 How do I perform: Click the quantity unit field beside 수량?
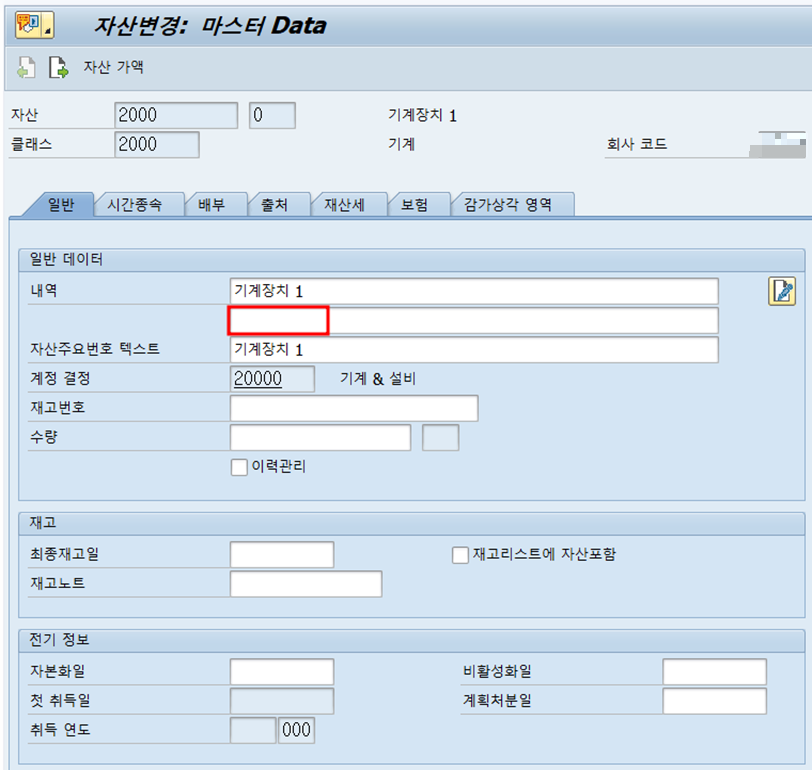tap(440, 438)
